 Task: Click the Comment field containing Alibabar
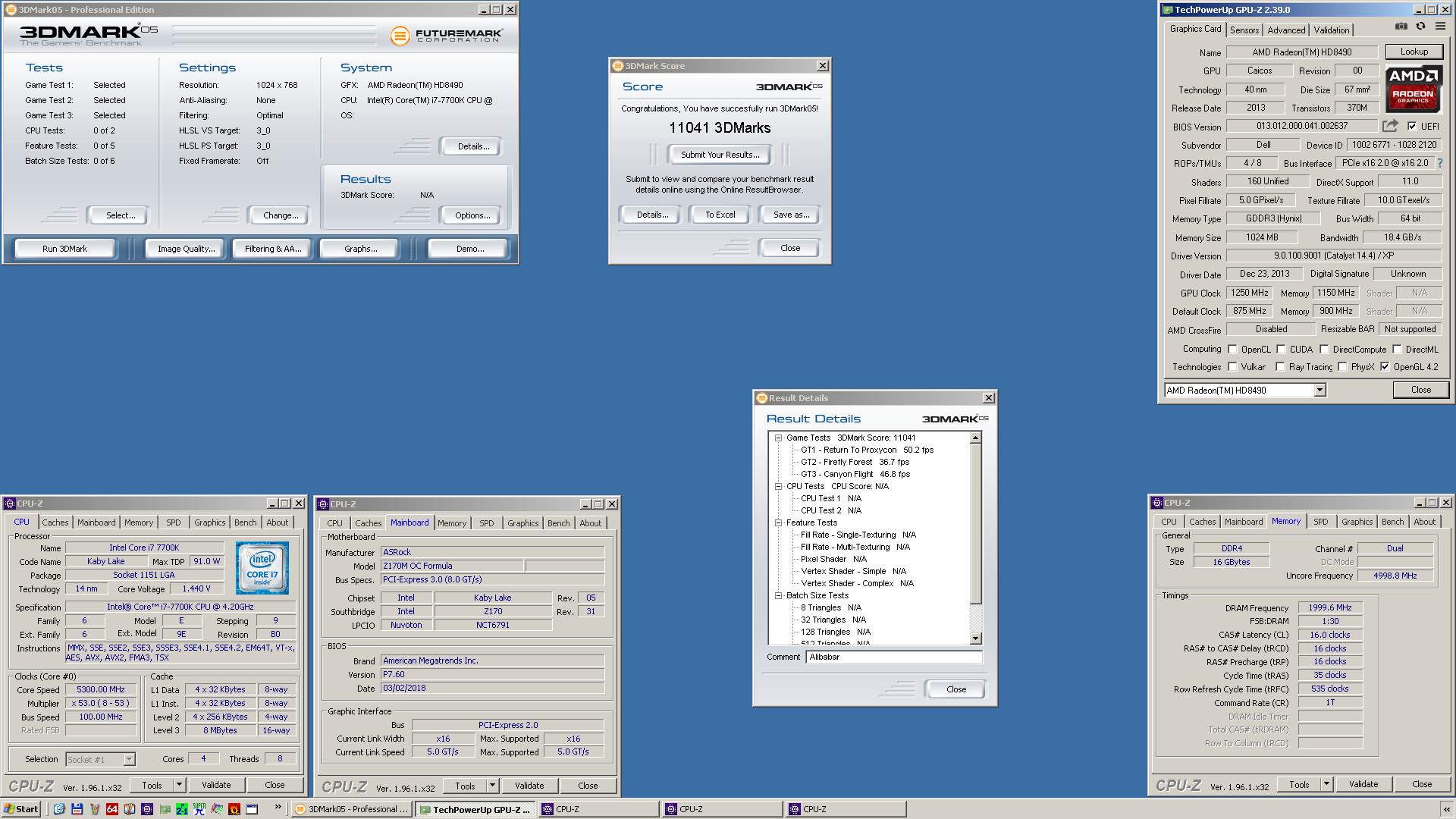pyautogui.click(x=893, y=657)
